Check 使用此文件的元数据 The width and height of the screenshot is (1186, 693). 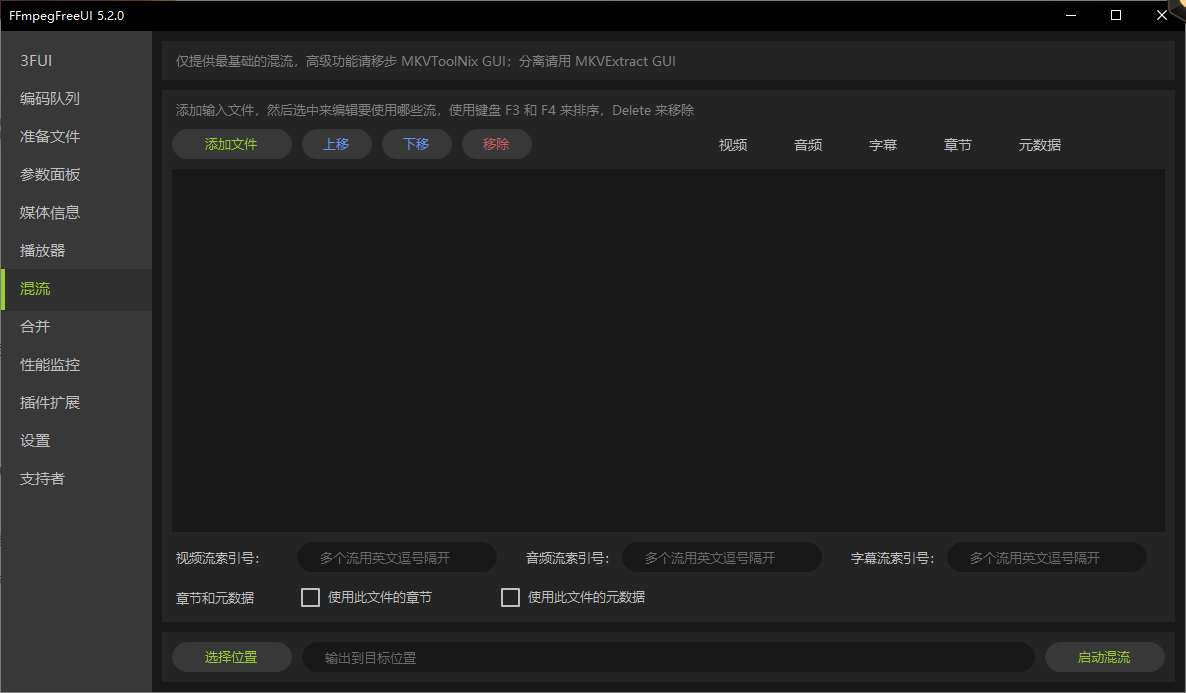tap(509, 597)
